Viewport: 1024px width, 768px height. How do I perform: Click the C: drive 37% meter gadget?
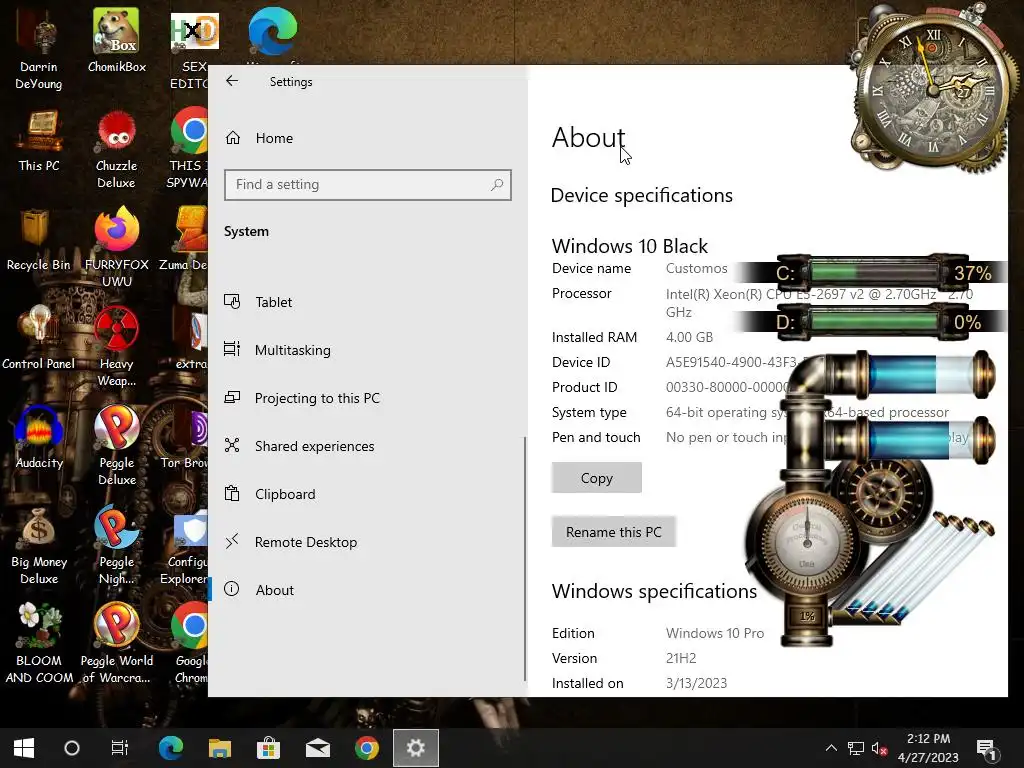[872, 272]
